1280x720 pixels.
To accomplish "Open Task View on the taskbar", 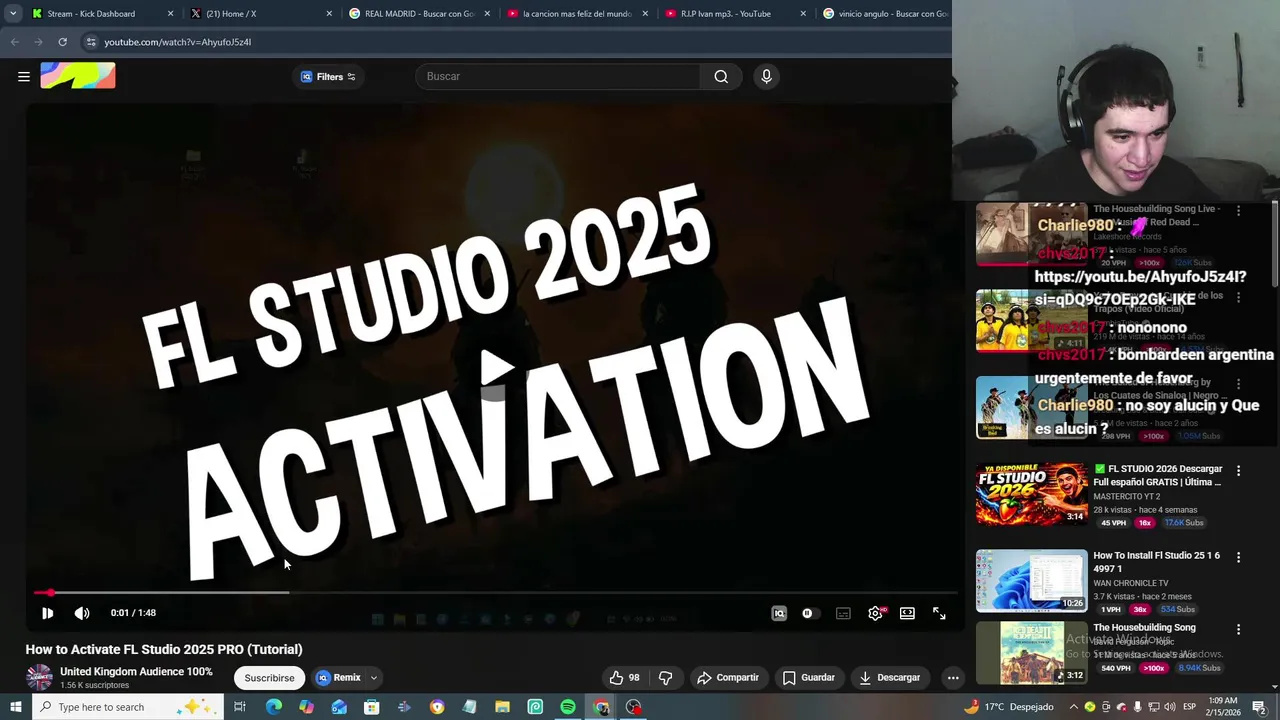I will [240, 707].
